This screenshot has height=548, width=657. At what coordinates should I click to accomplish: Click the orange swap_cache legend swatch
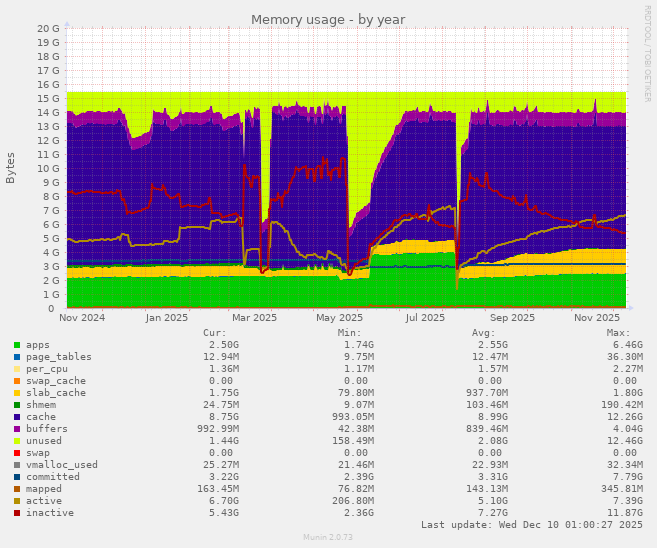coord(17,381)
